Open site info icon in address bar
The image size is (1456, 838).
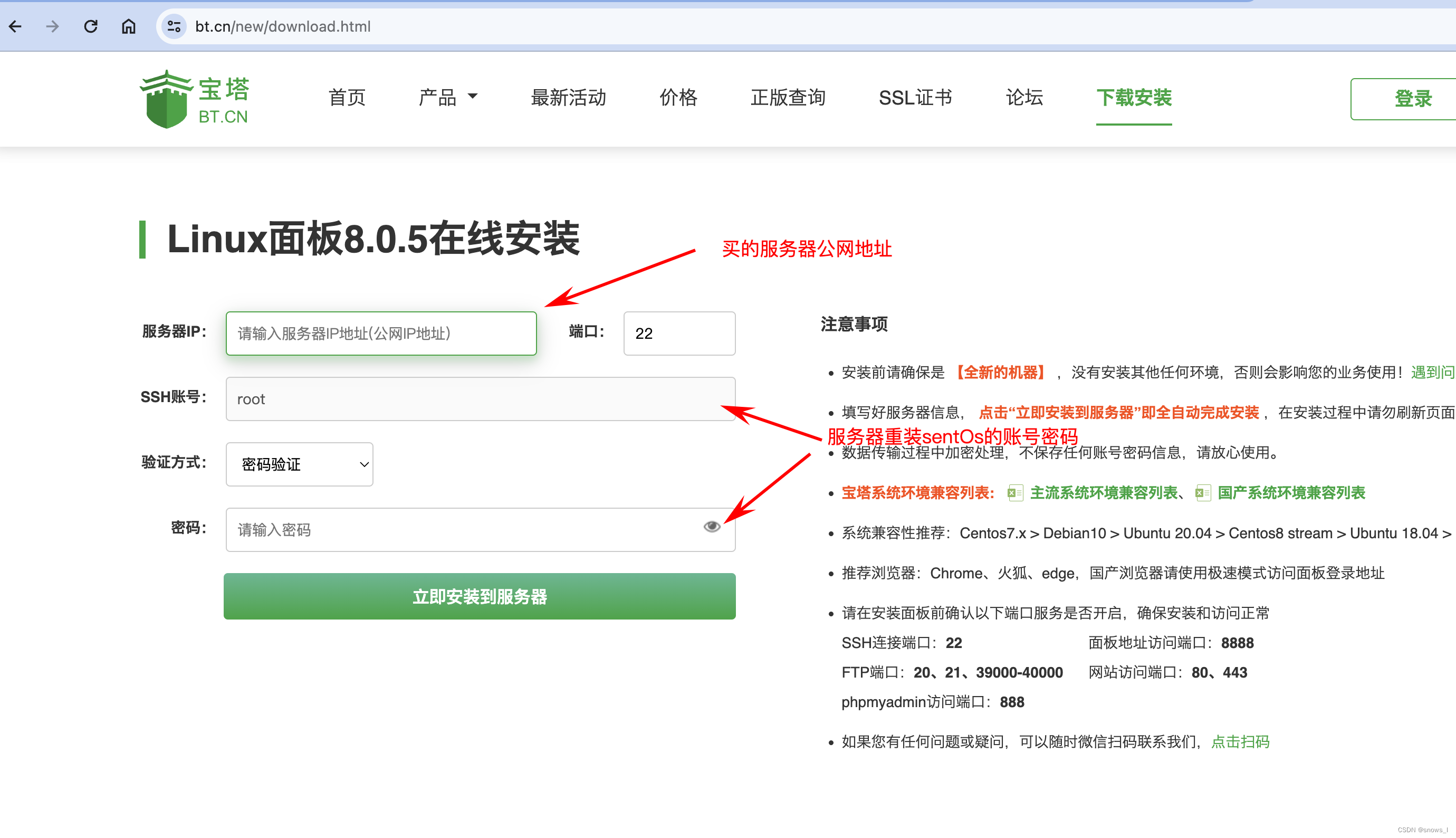[x=174, y=26]
